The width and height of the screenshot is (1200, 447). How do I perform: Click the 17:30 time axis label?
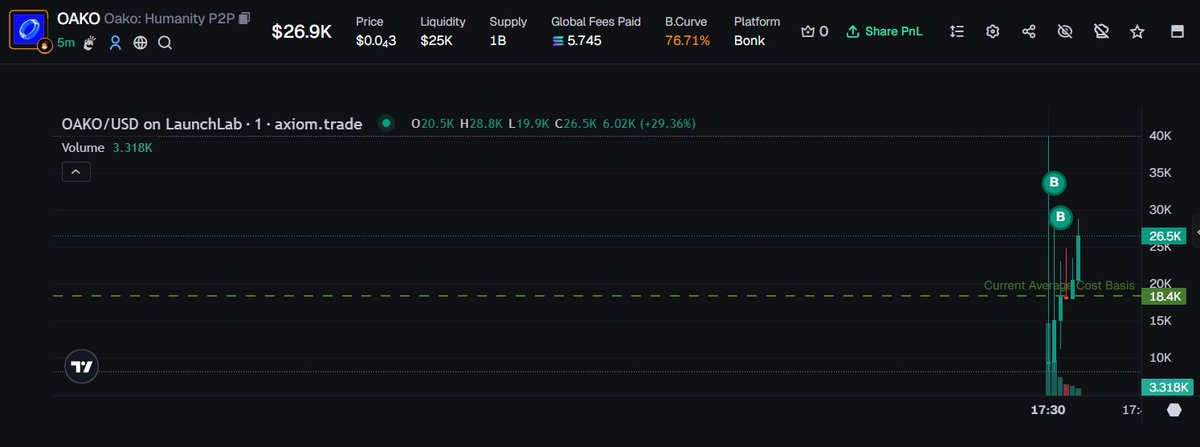1048,410
